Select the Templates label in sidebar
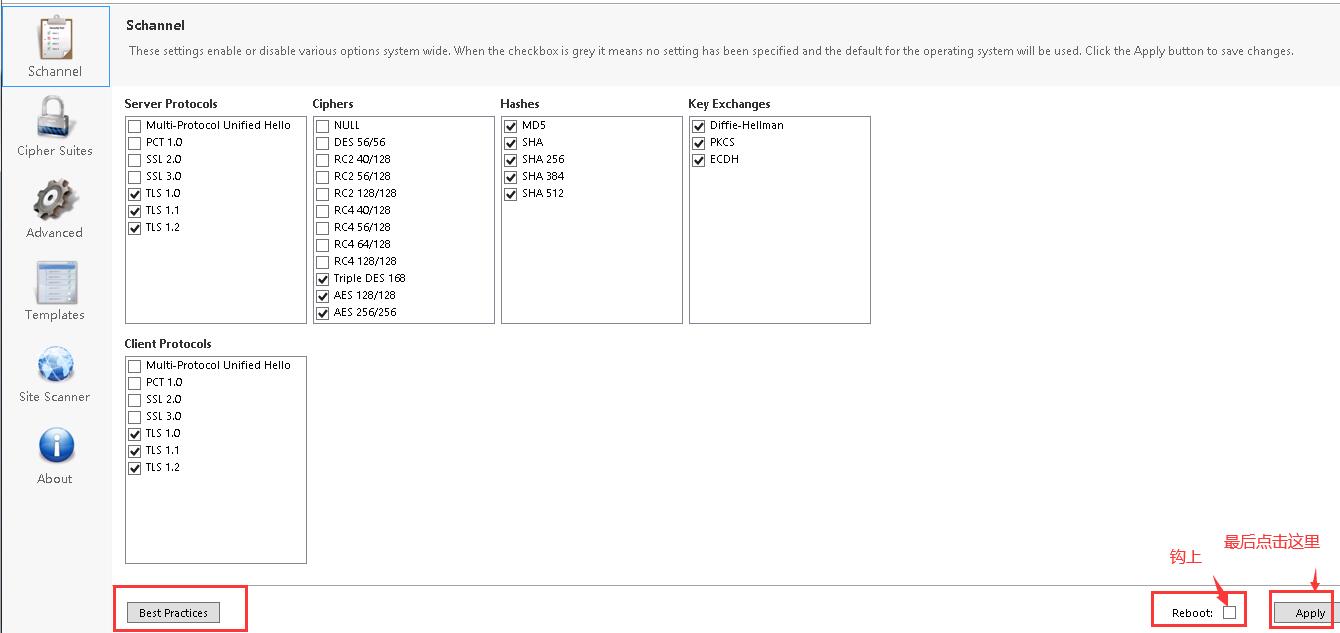1340x633 pixels. tap(55, 315)
